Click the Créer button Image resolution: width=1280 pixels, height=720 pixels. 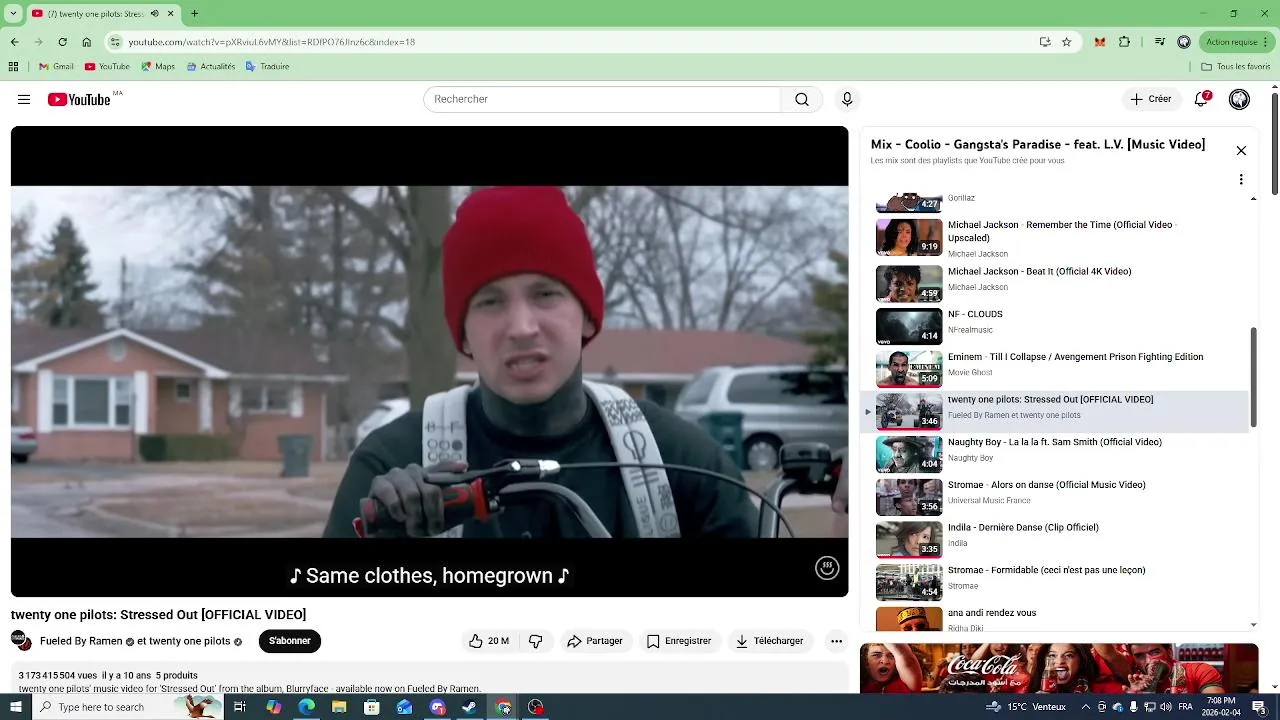point(1150,99)
